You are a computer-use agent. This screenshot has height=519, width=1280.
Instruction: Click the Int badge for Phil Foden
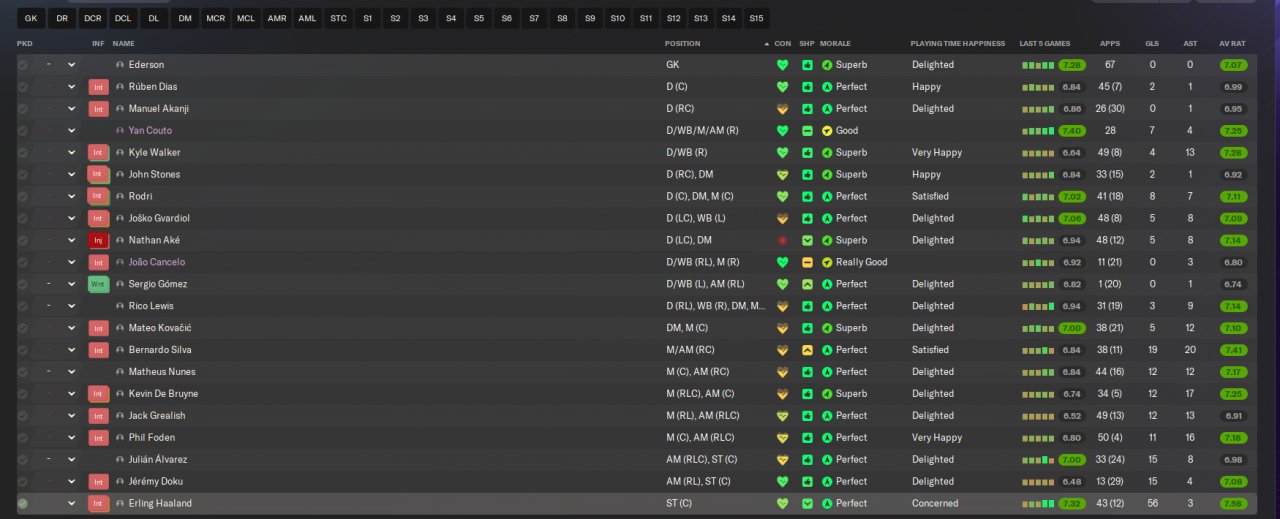click(x=98, y=438)
